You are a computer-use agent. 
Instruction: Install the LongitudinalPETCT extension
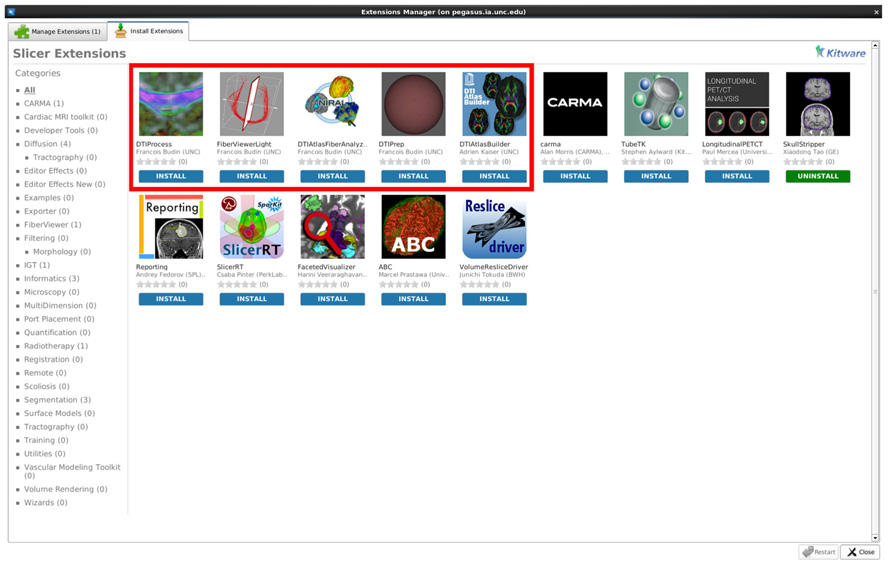point(737,176)
